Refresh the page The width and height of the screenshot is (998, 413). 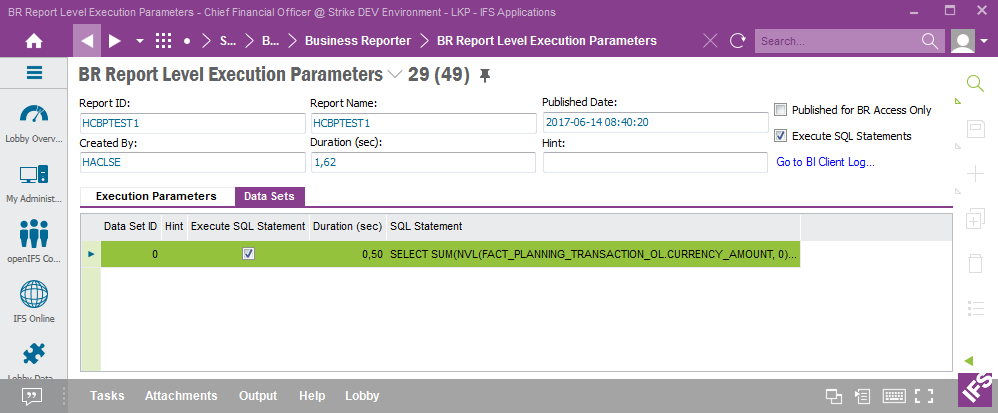738,41
